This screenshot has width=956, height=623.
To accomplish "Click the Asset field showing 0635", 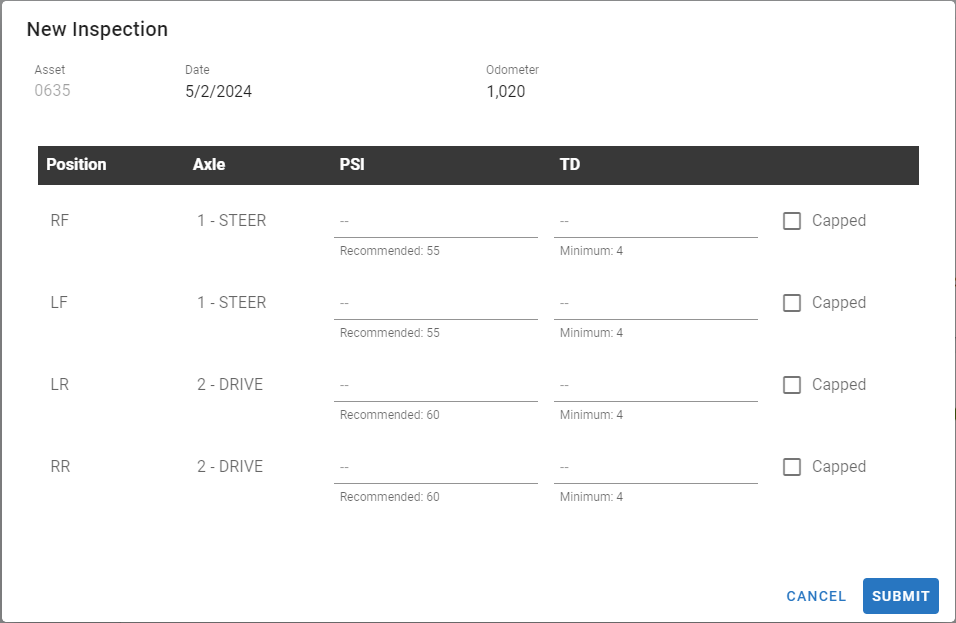I will coord(53,92).
